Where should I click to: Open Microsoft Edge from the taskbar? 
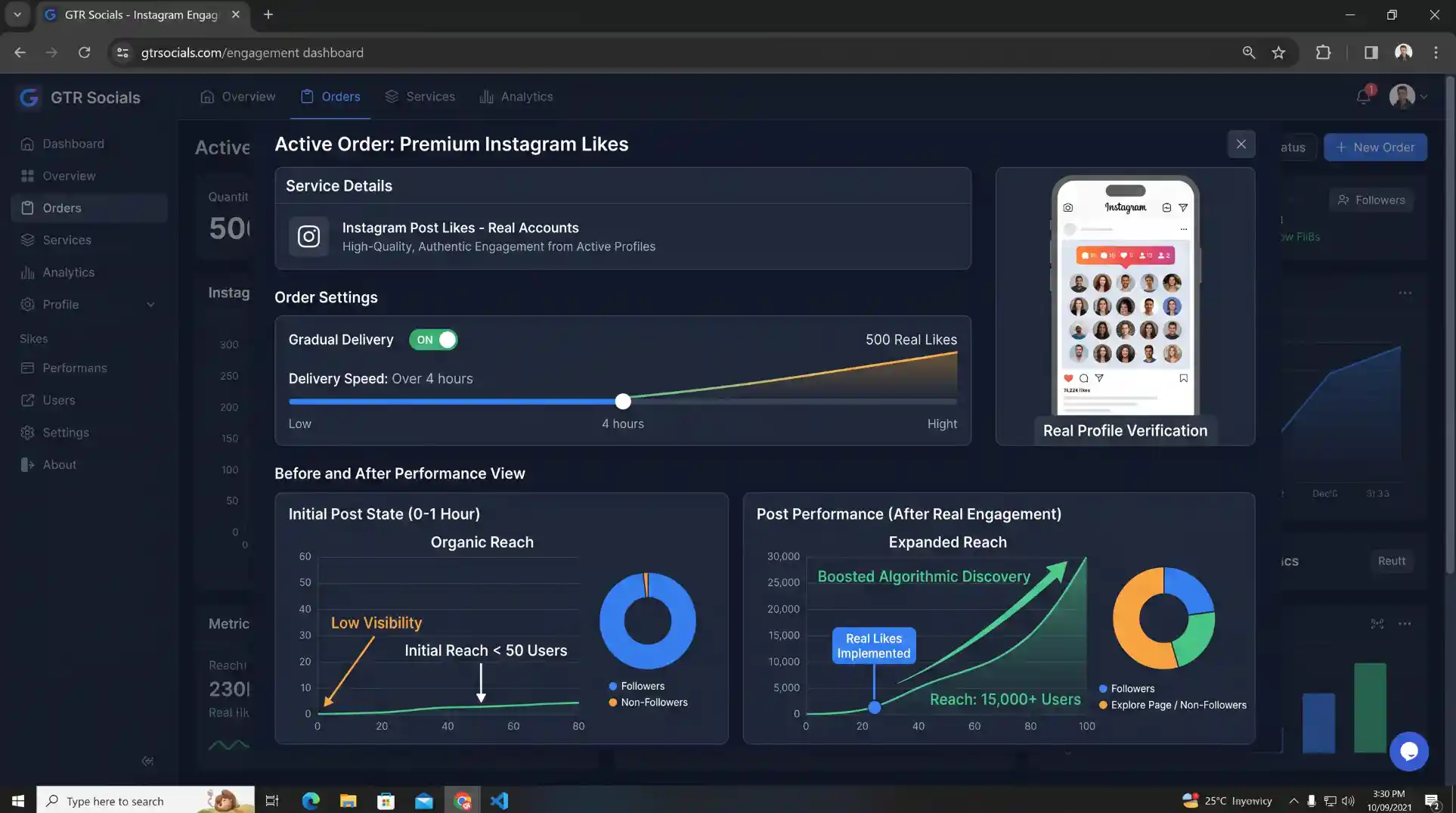click(311, 800)
